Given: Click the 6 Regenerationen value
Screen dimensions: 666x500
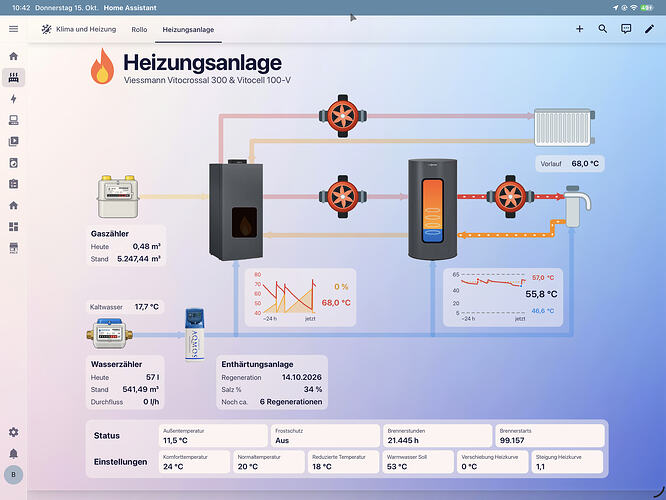Looking at the screenshot, I should [291, 402].
